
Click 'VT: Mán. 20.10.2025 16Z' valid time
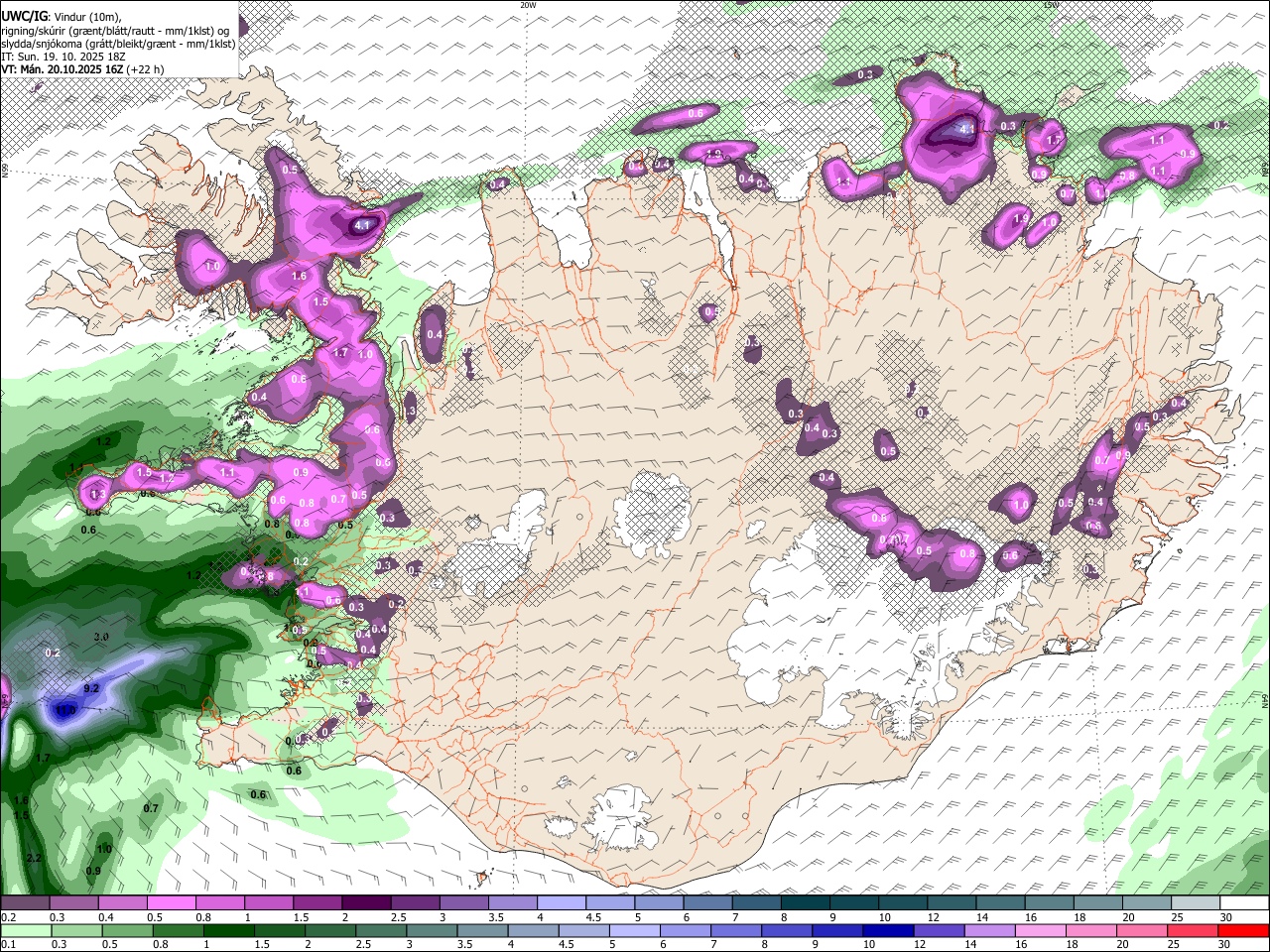[62, 69]
